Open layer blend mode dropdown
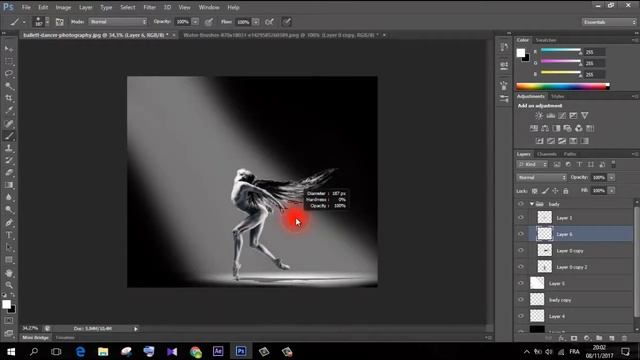Screen dimensions: 640x360 [542, 178]
